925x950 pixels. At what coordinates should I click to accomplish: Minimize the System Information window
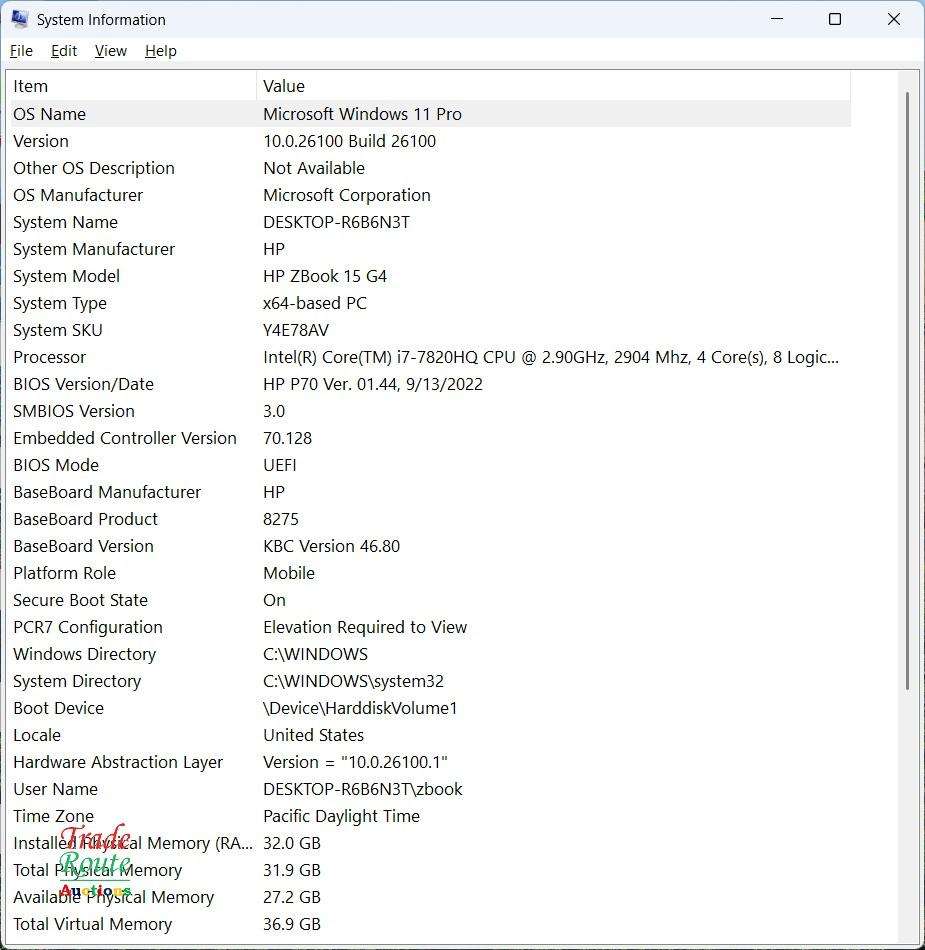(x=777, y=19)
